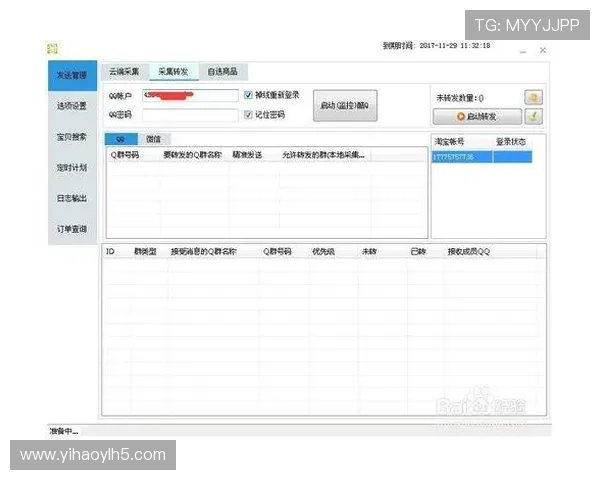Open the 发送管理 sidebar section
This screenshot has height=480, width=600.
point(72,75)
